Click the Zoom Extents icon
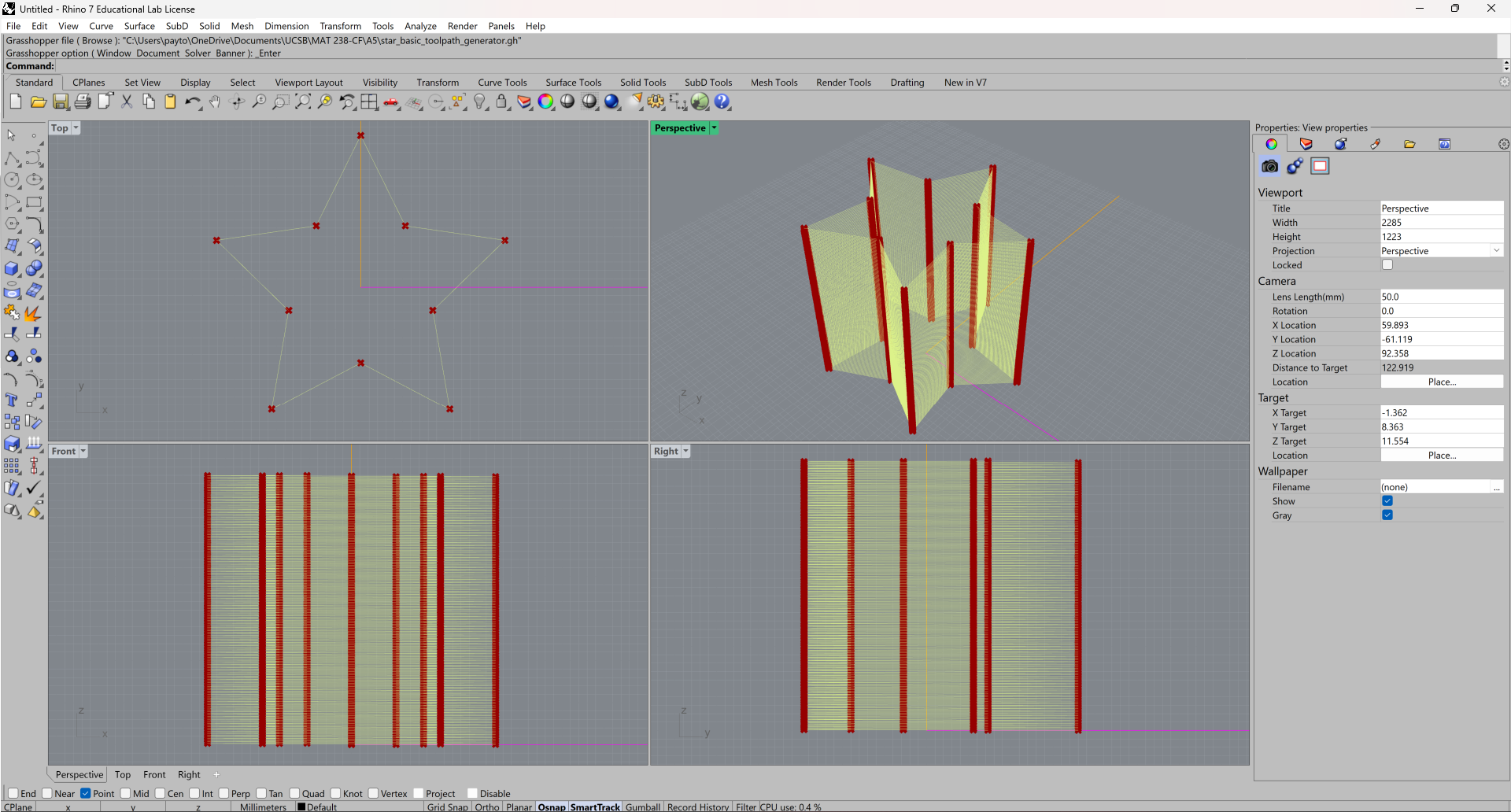1511x812 pixels. [x=303, y=101]
